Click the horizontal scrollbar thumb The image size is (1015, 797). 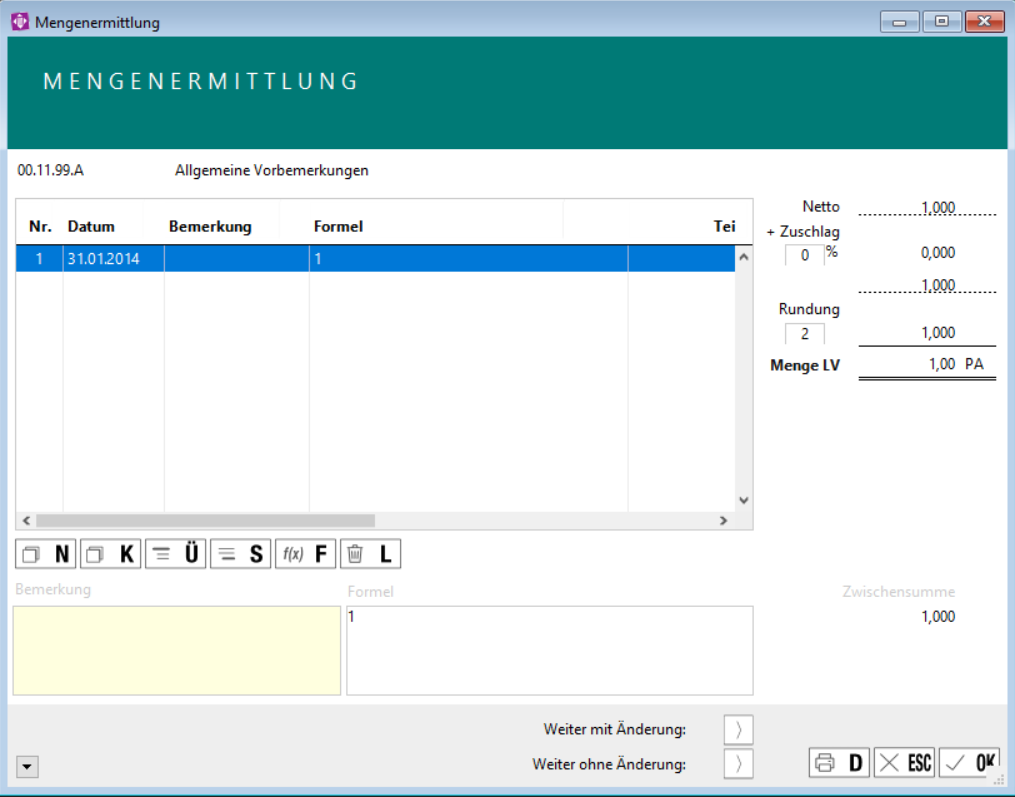coord(205,521)
